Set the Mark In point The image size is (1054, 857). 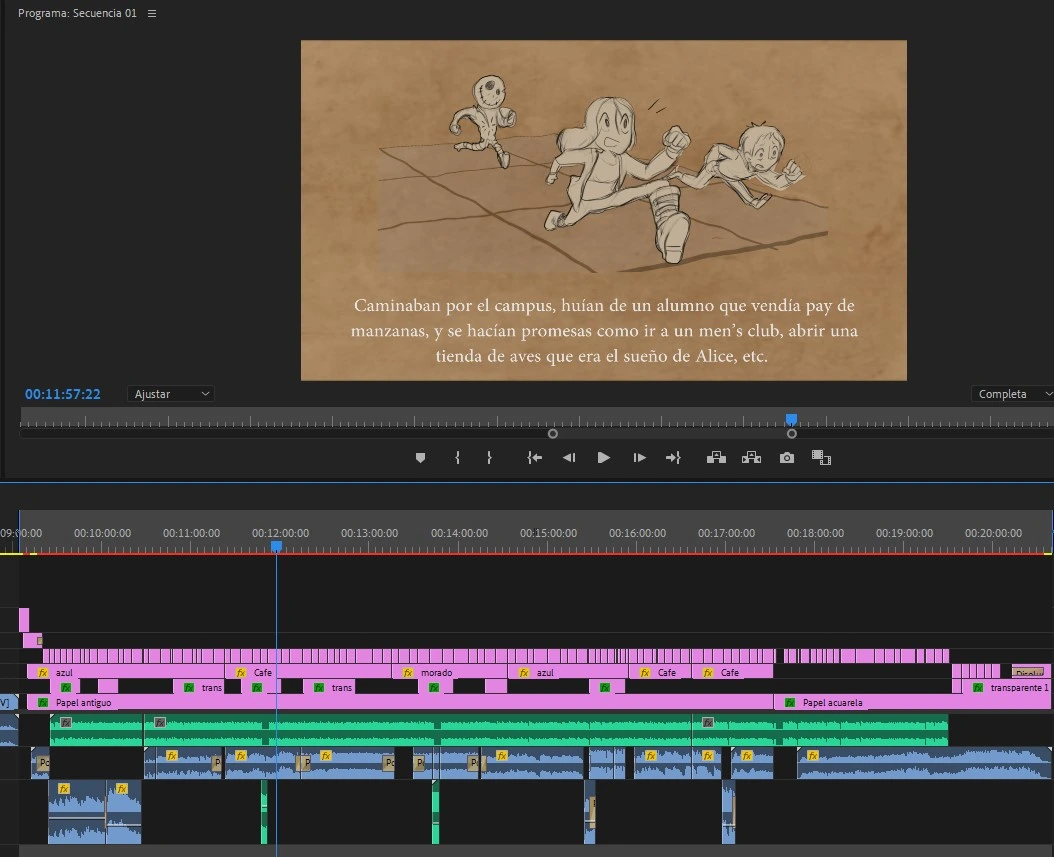coord(457,457)
